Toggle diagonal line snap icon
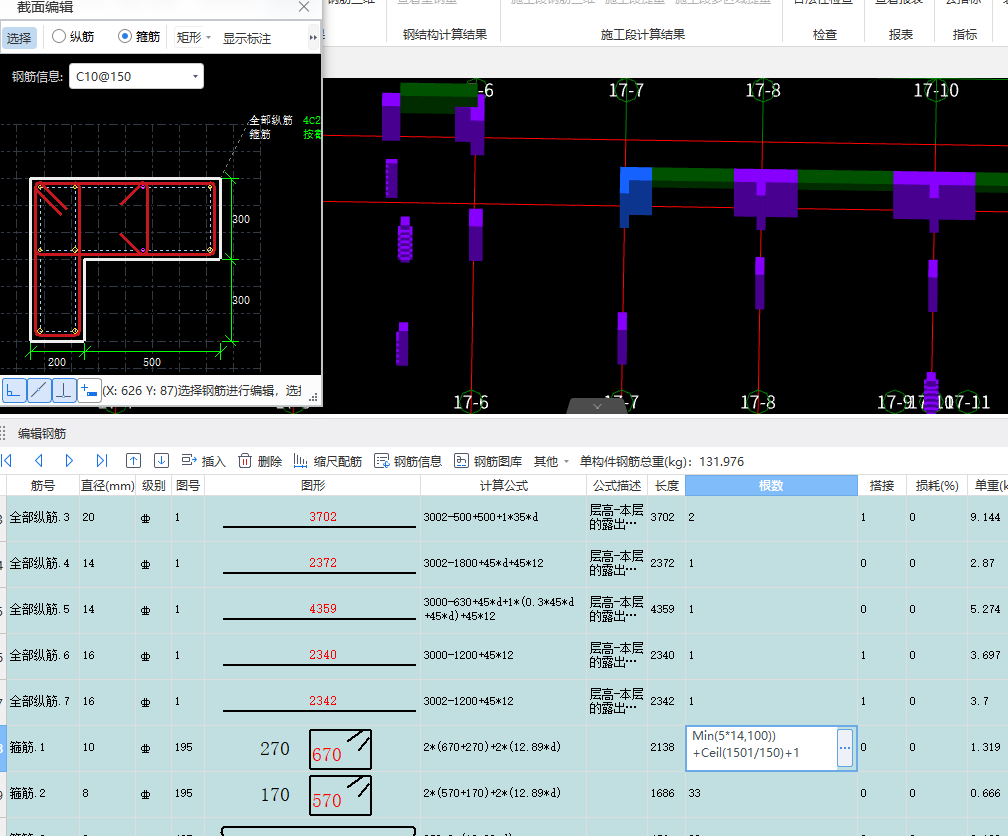The width and height of the screenshot is (1008, 836). click(x=39, y=390)
